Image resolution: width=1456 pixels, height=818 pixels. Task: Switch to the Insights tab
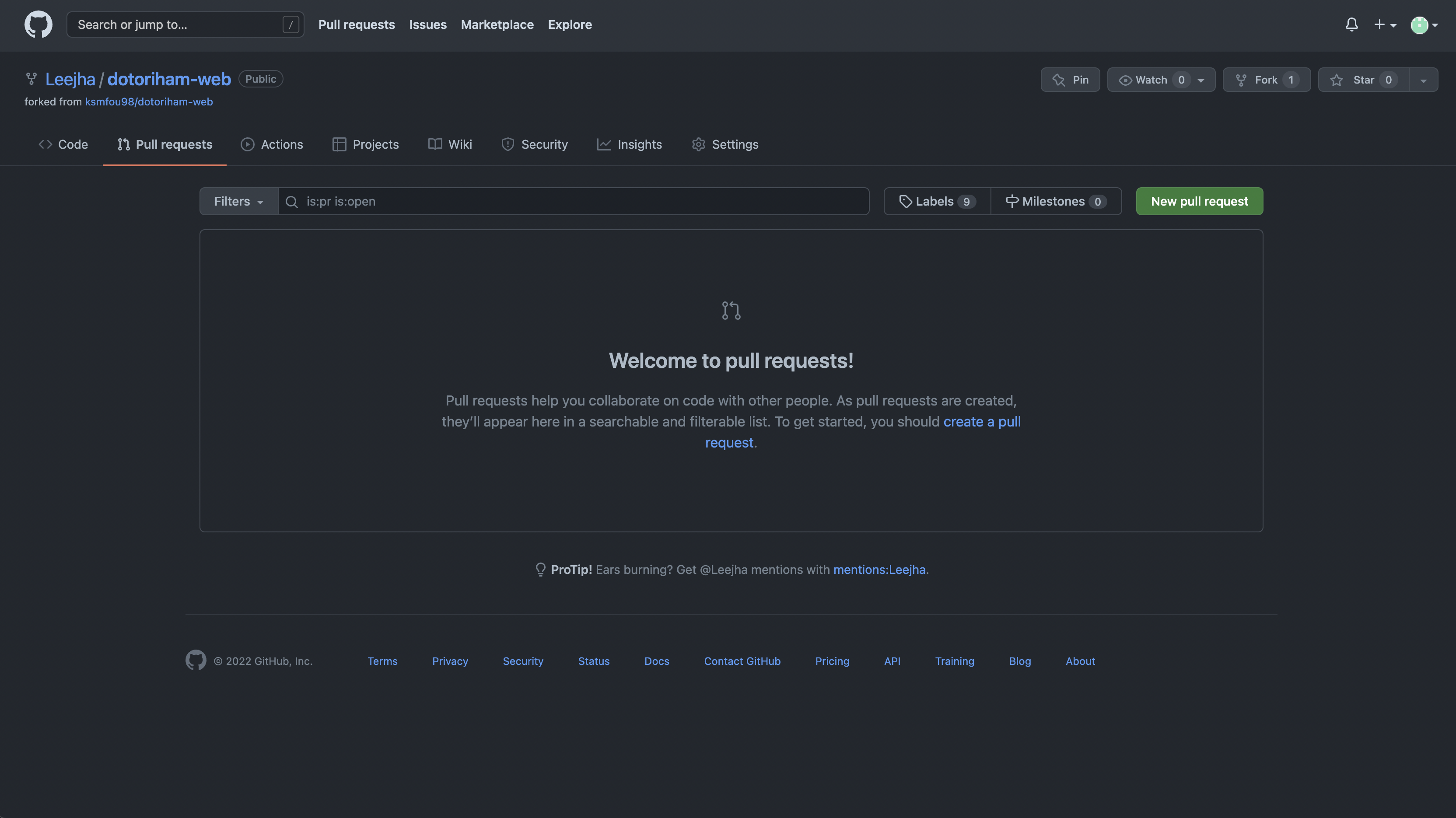pyautogui.click(x=629, y=144)
